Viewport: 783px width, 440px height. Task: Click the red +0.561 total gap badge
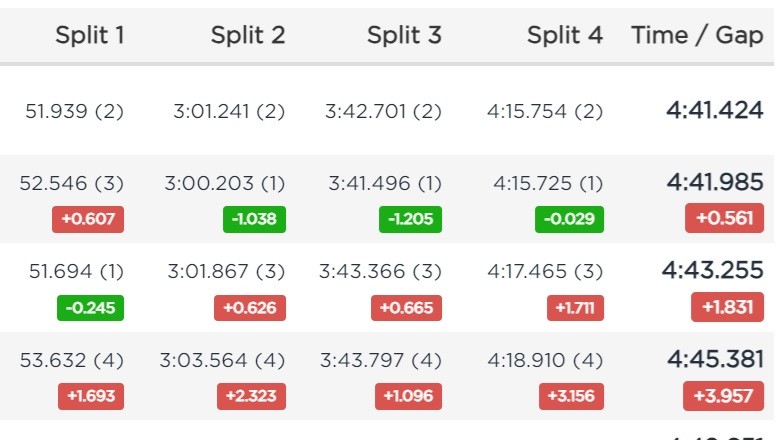coord(724,218)
